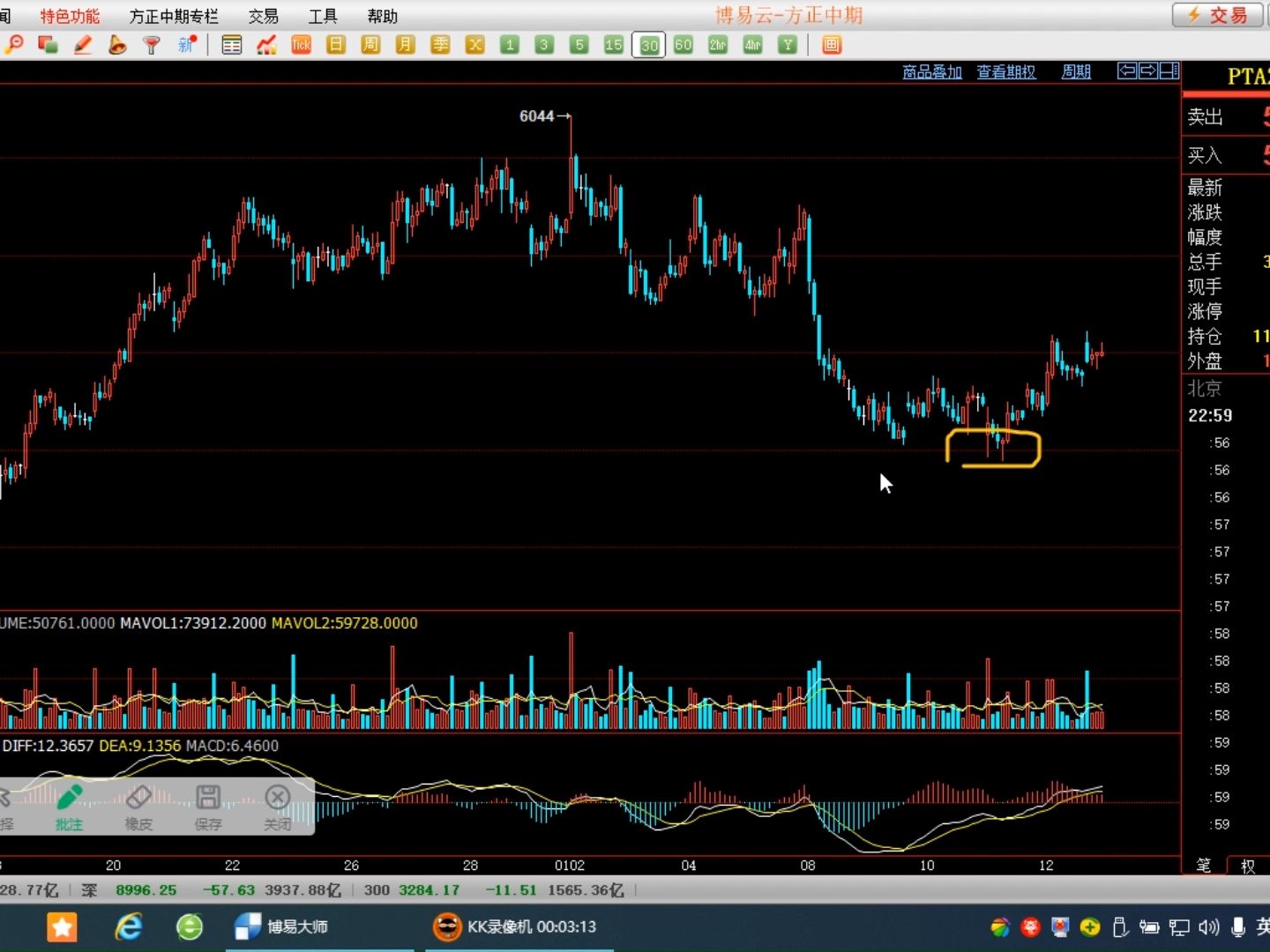Switch chart to 1-minute period
Image resolution: width=1270 pixels, height=952 pixels.
510,45
